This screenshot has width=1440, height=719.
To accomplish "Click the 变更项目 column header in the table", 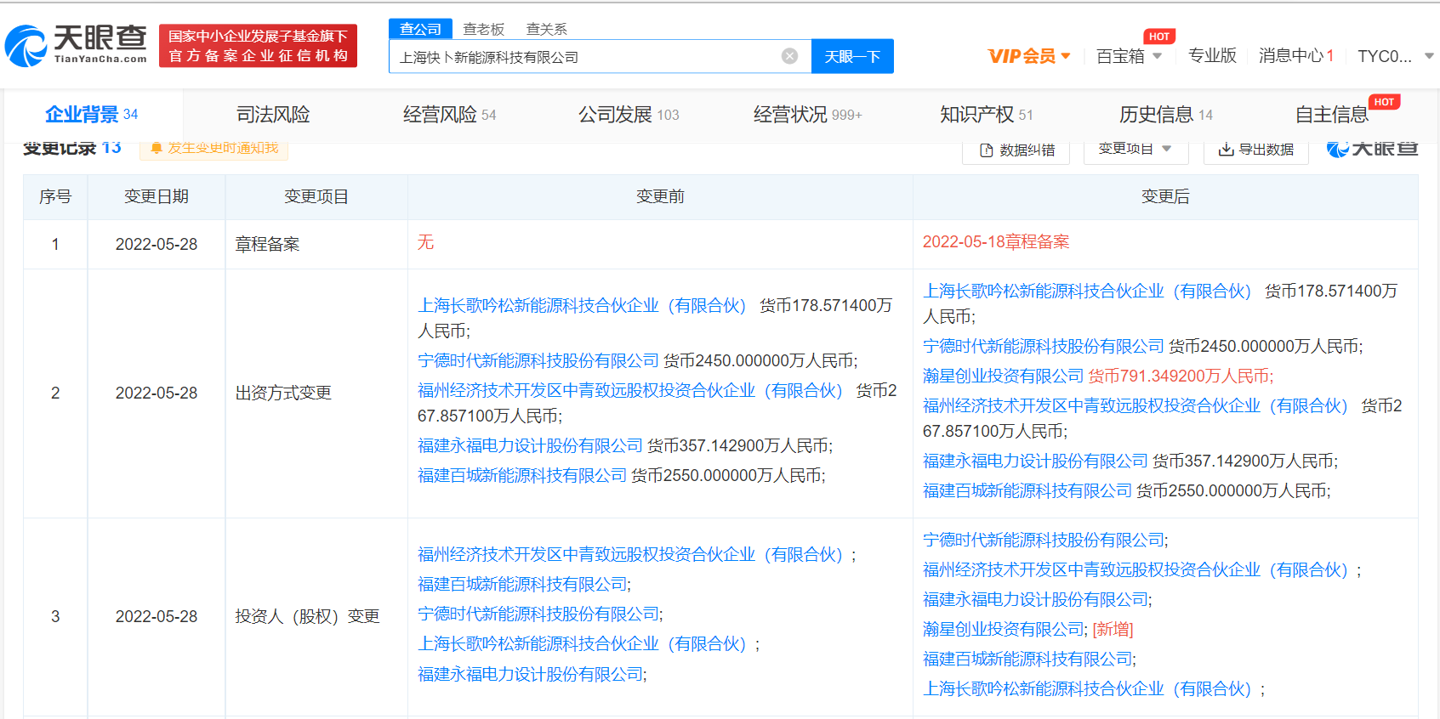I will [x=317, y=197].
